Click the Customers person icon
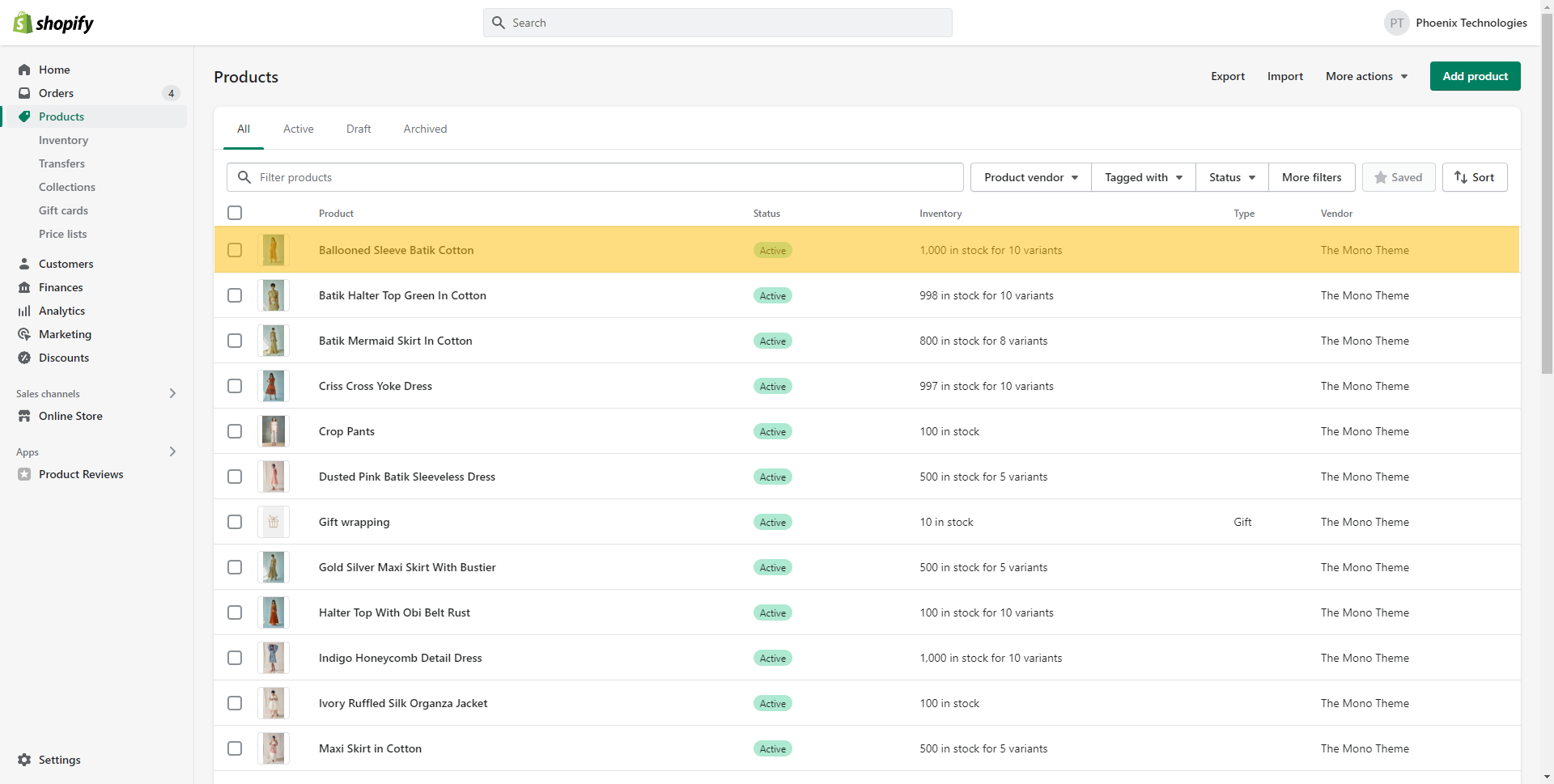1554x784 pixels. tap(24, 264)
